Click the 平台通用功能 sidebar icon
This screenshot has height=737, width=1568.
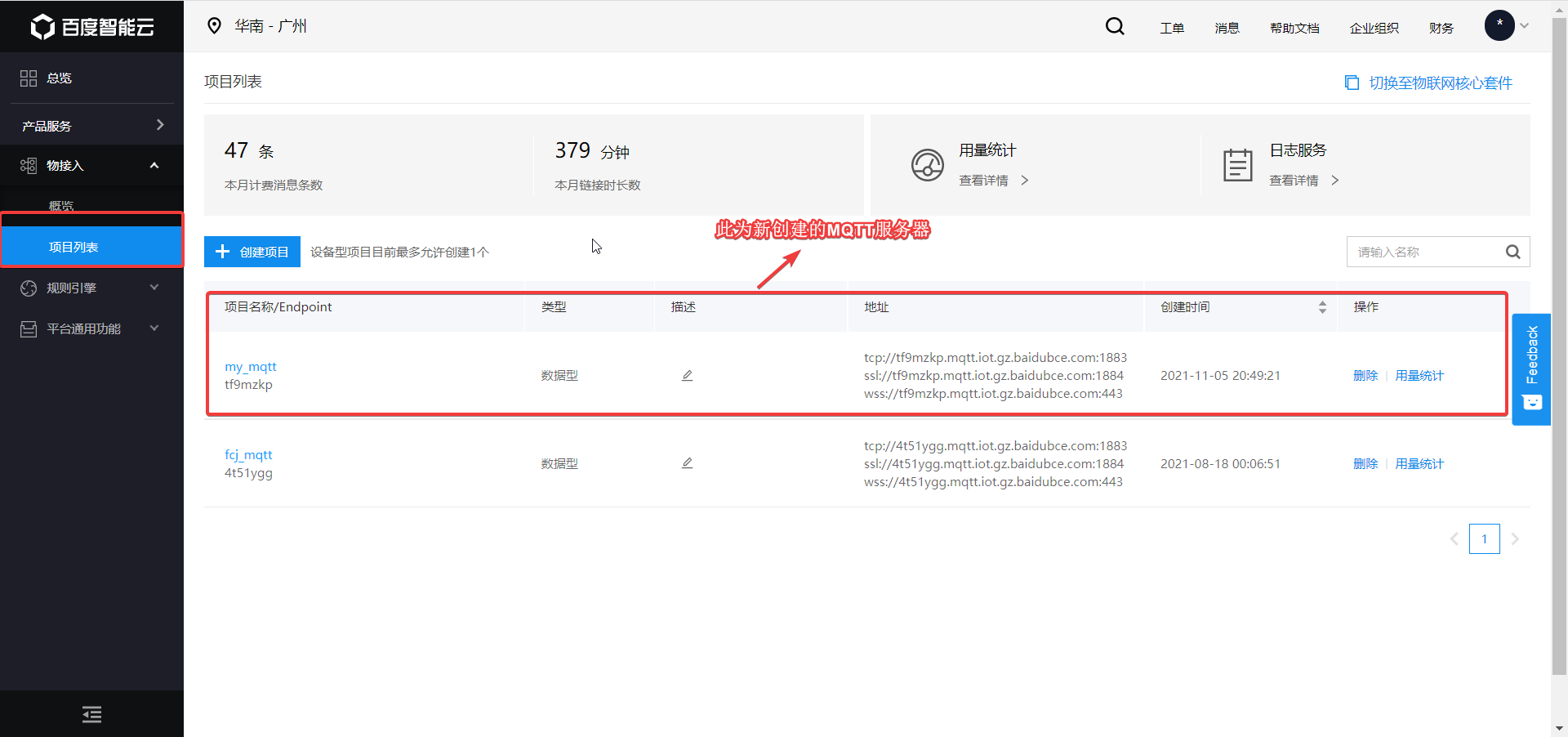click(x=29, y=329)
